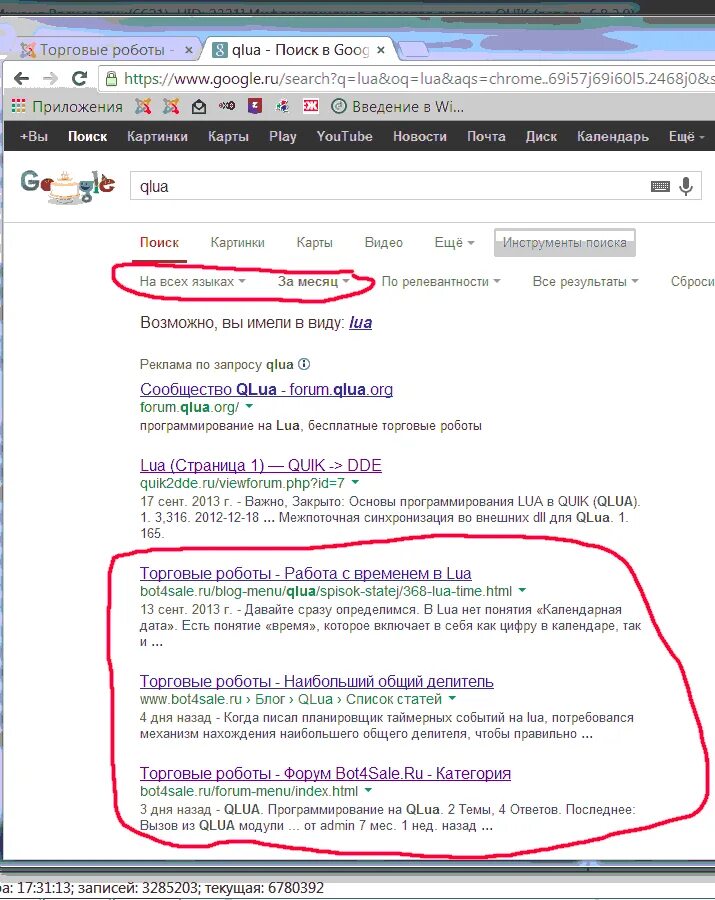The height and width of the screenshot is (900, 715).
Task: Expand Ещё dropdown in the black Google bar
Action: 686,137
